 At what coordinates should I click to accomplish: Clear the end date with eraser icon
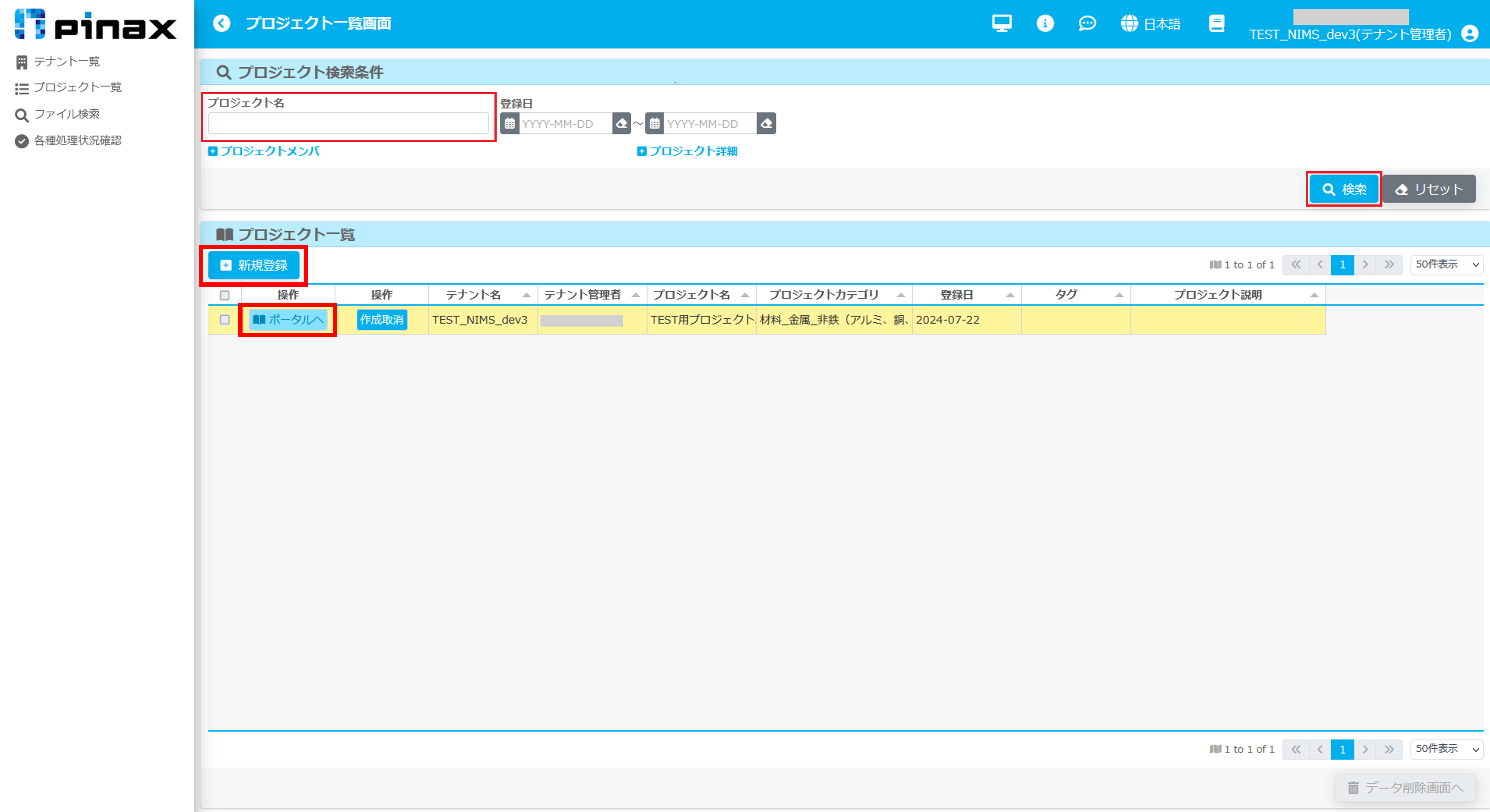coord(766,124)
